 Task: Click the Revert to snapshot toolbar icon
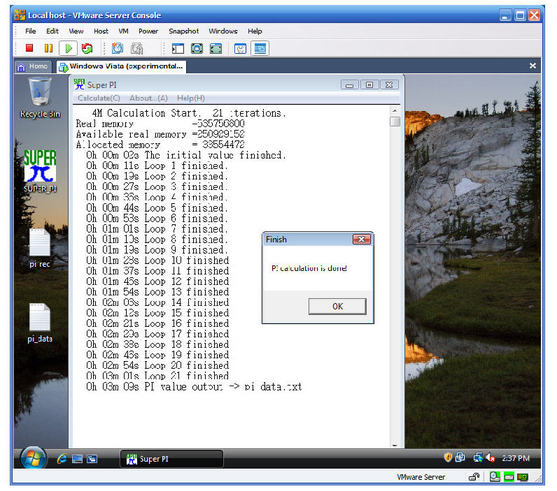pyautogui.click(x=137, y=48)
